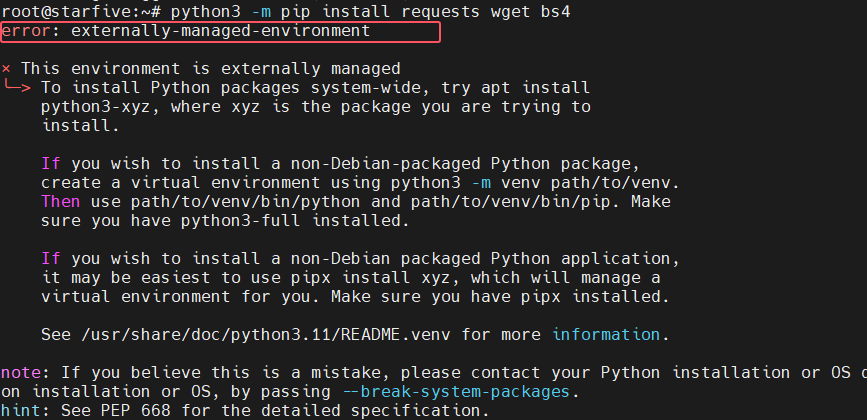This screenshot has height=420, width=867.
Task: Click the magenta "Then" word
Action: [x=60, y=201]
